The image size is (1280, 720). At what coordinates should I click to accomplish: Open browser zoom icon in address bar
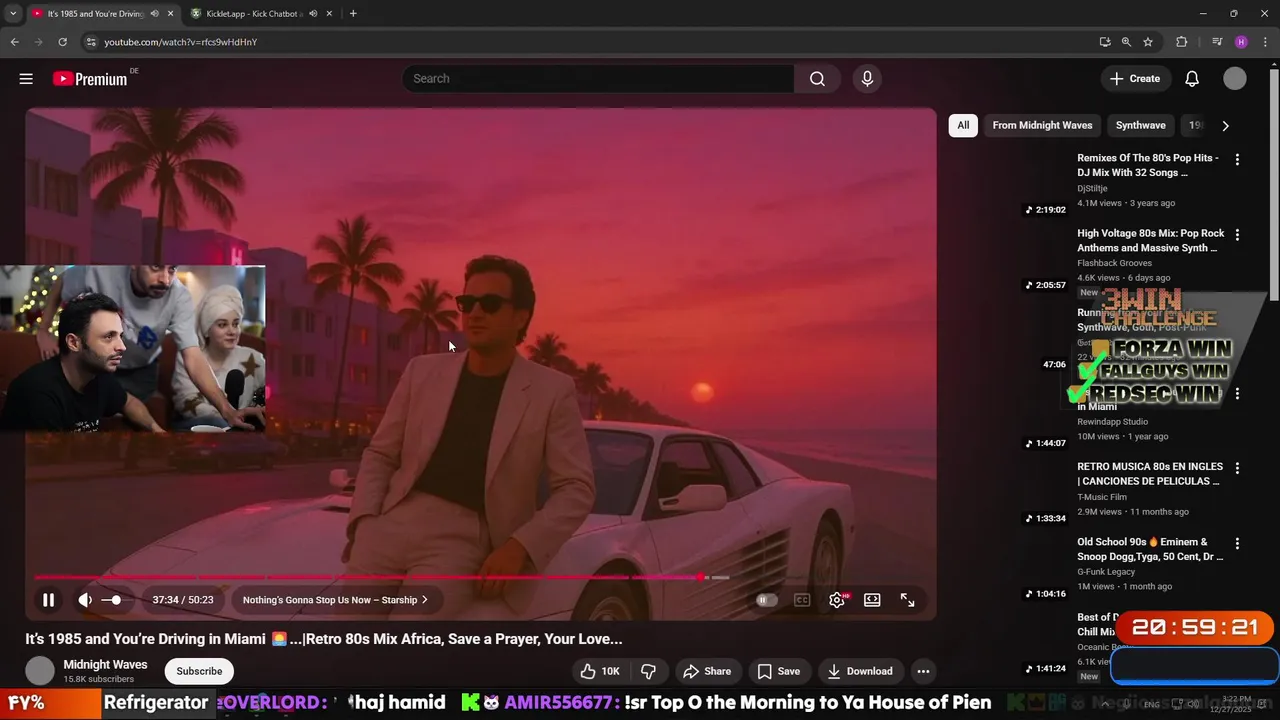[x=1126, y=42]
